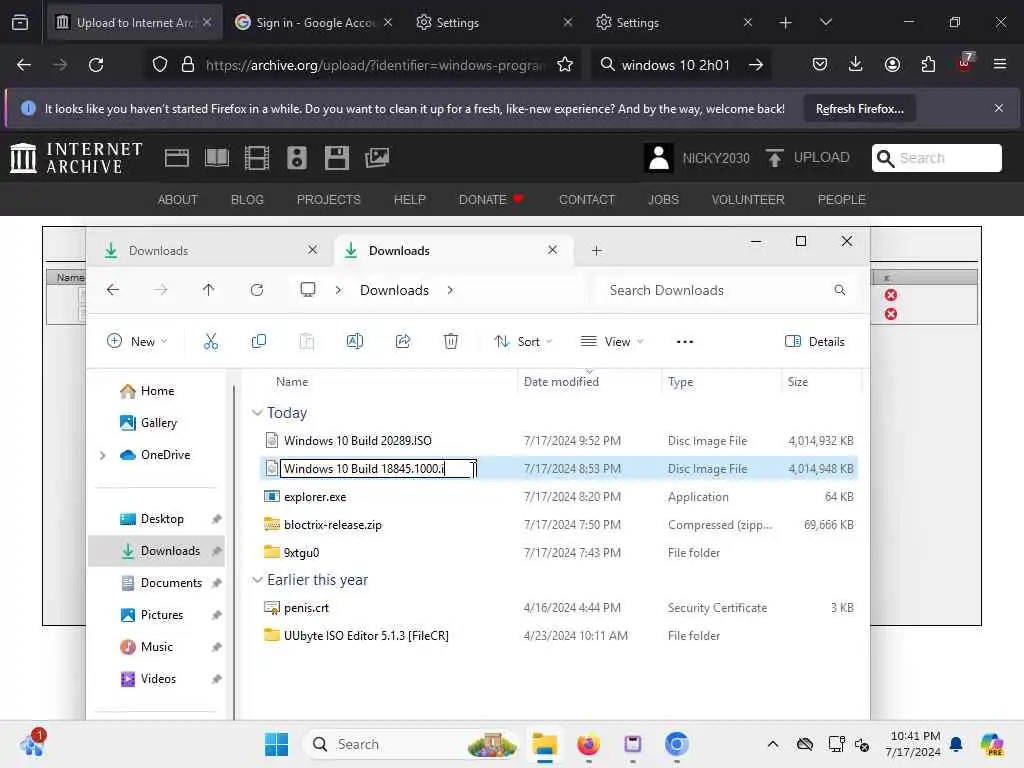The height and width of the screenshot is (768, 1024).
Task: Open Firefox from the taskbar
Action: pos(588,744)
